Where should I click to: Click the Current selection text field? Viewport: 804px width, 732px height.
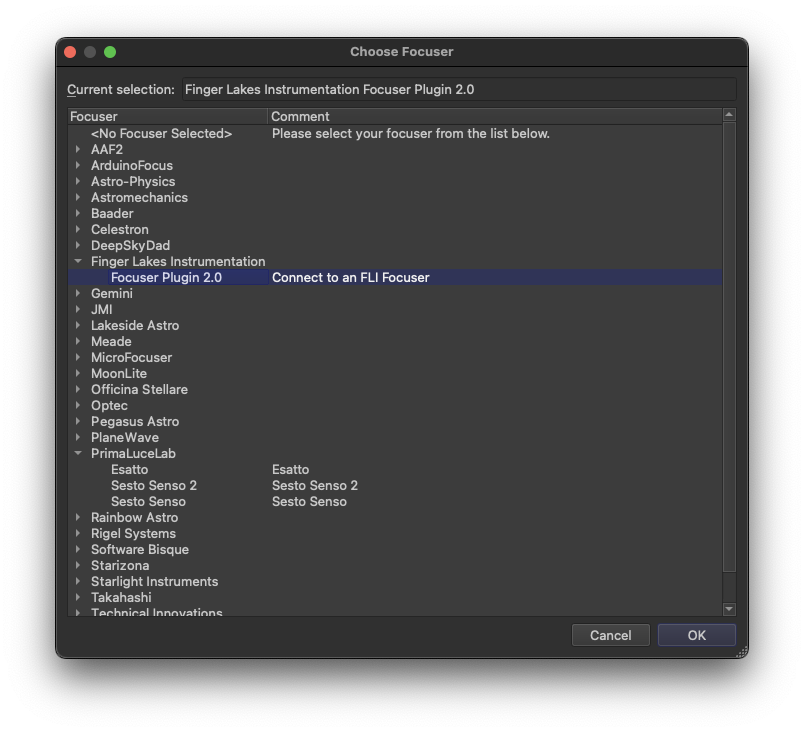point(458,90)
